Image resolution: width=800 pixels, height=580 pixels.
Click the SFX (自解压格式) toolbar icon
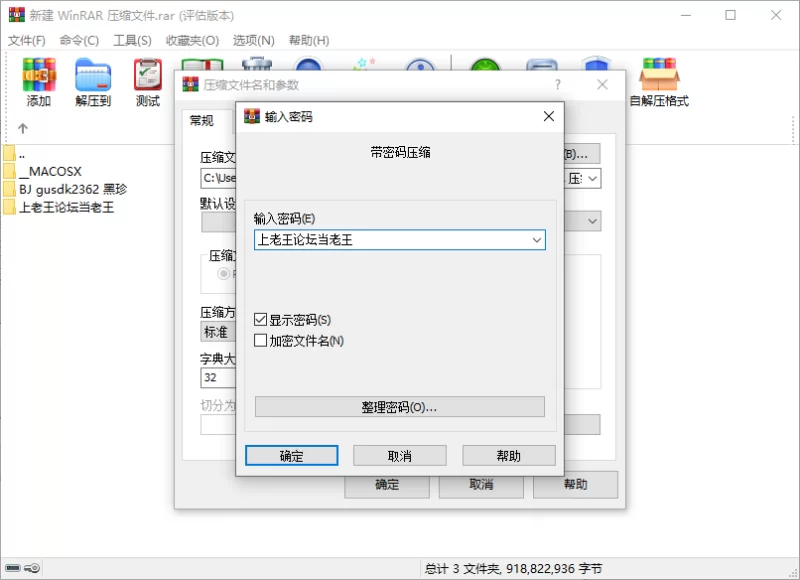tap(659, 82)
